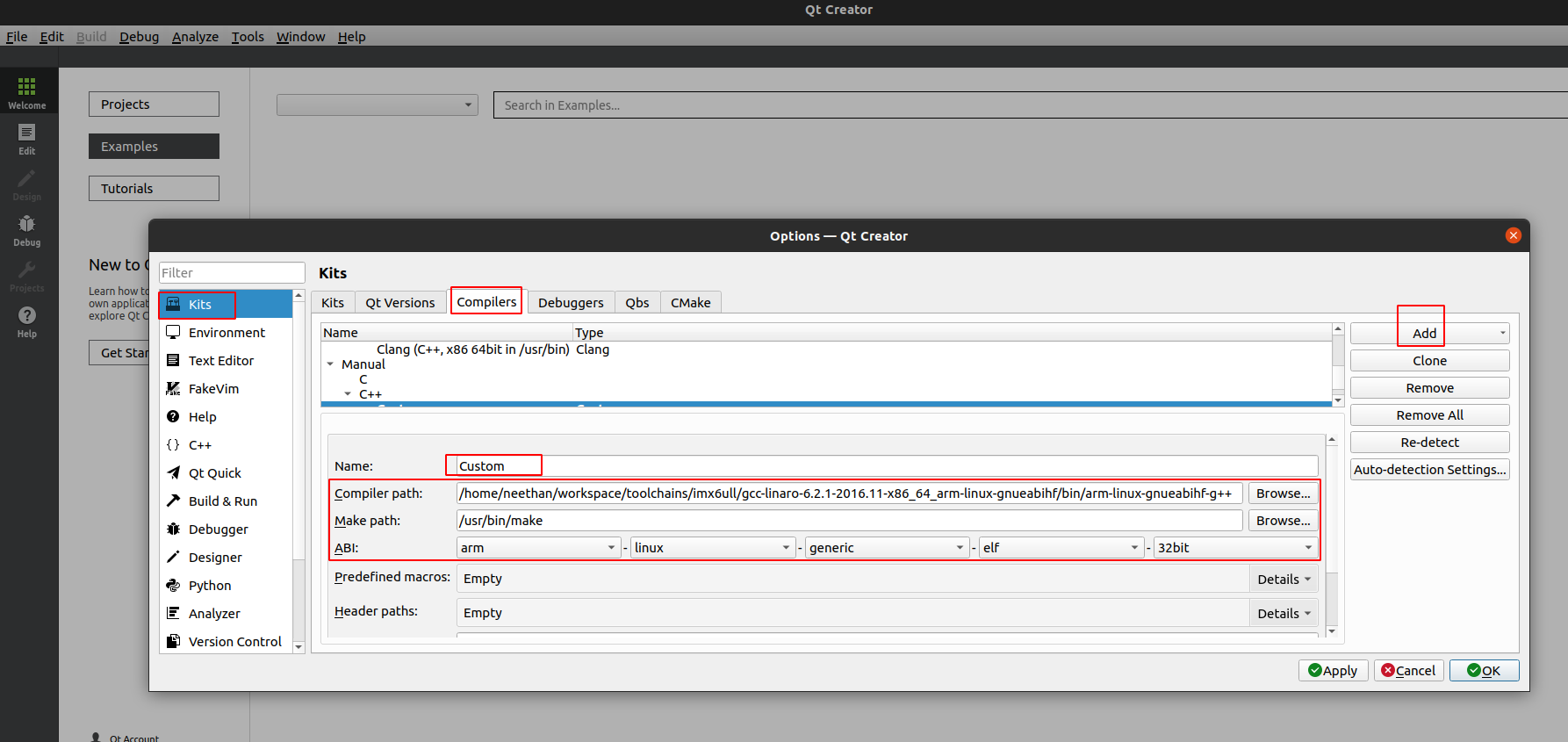The height and width of the screenshot is (742, 1568).
Task: Open ABI width dropdown showing 32bit
Action: (x=1235, y=547)
